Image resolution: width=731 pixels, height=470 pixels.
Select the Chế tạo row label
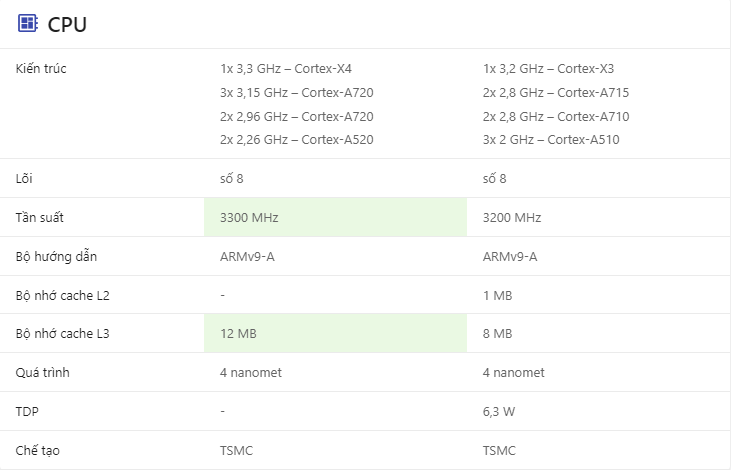click(38, 450)
